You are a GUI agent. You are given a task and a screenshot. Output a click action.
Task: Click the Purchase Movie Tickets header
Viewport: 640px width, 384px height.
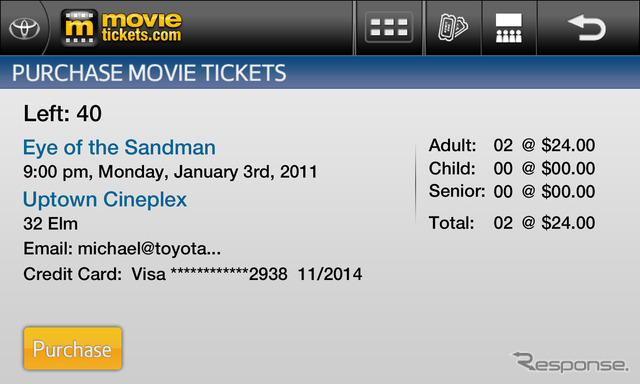(x=149, y=73)
